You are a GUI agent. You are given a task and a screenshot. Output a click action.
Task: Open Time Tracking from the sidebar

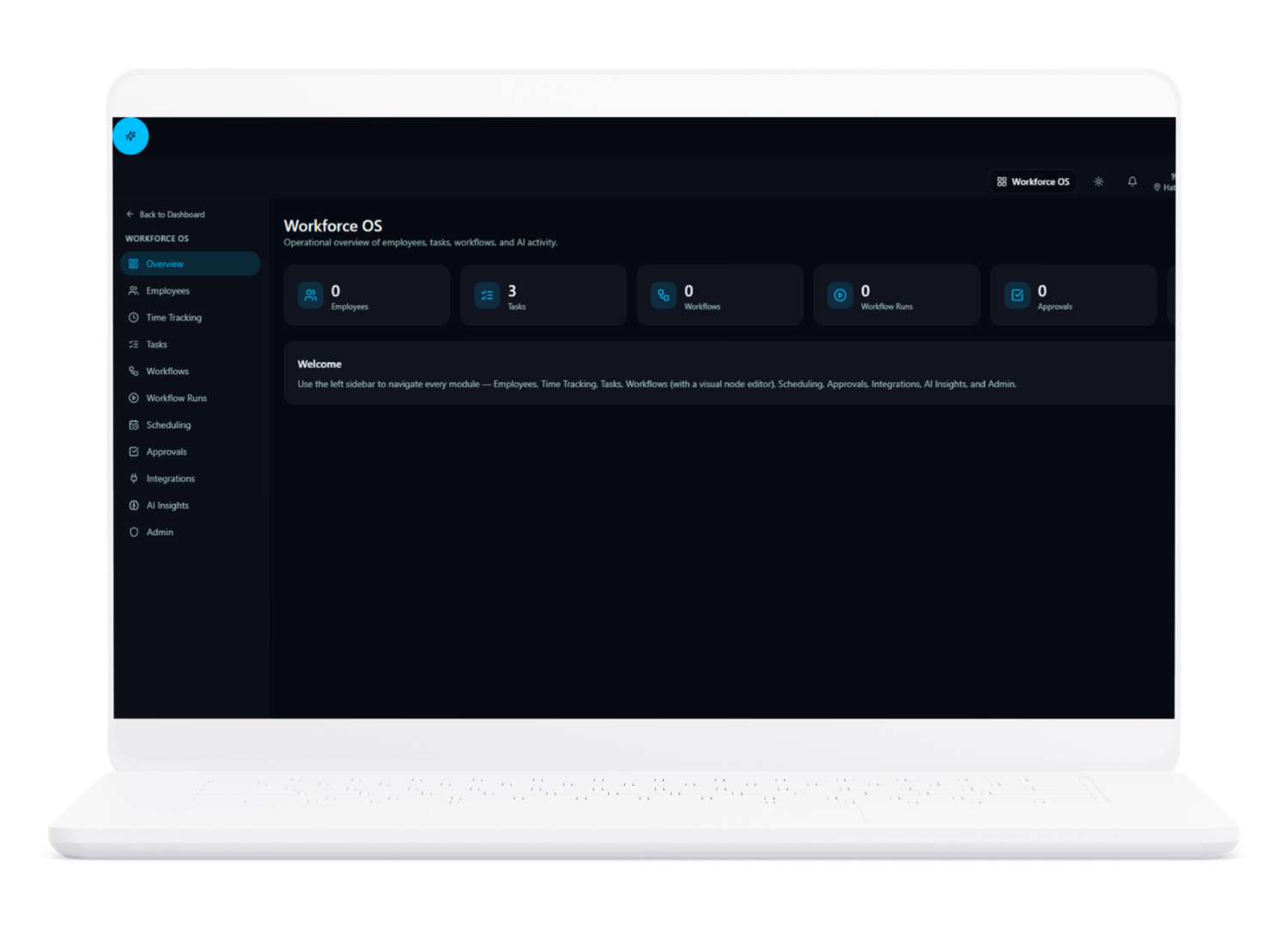coord(190,318)
